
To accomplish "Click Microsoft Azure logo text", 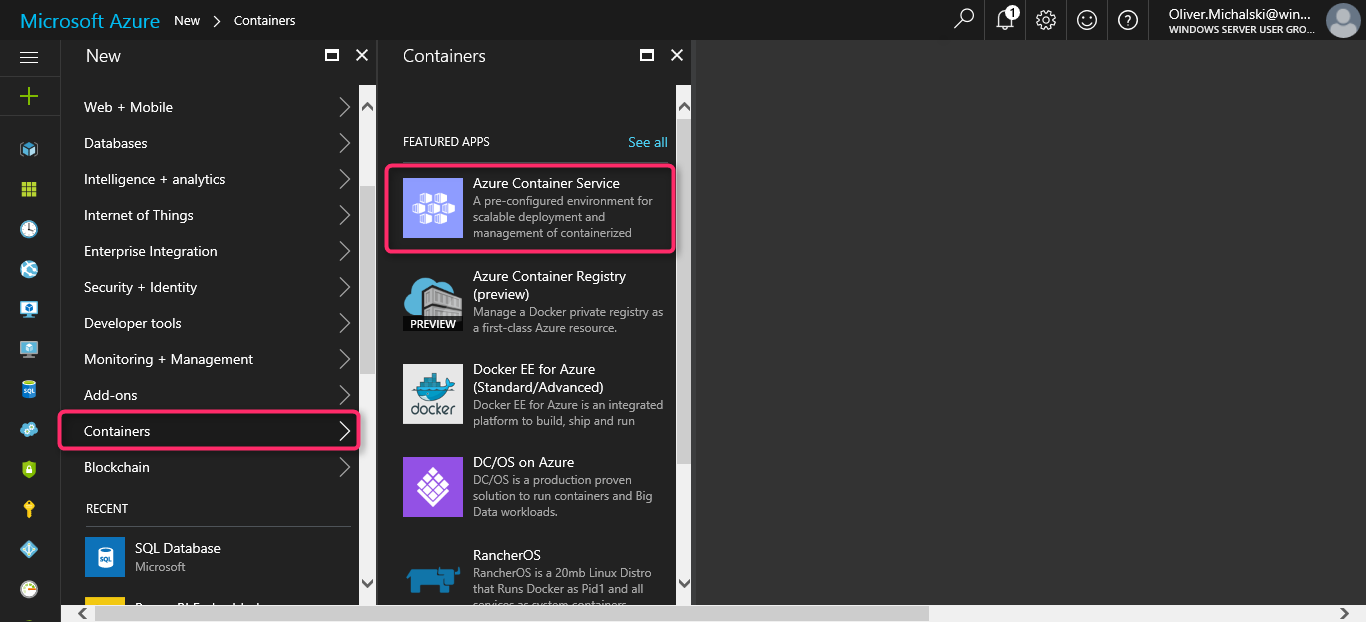I will [89, 20].
